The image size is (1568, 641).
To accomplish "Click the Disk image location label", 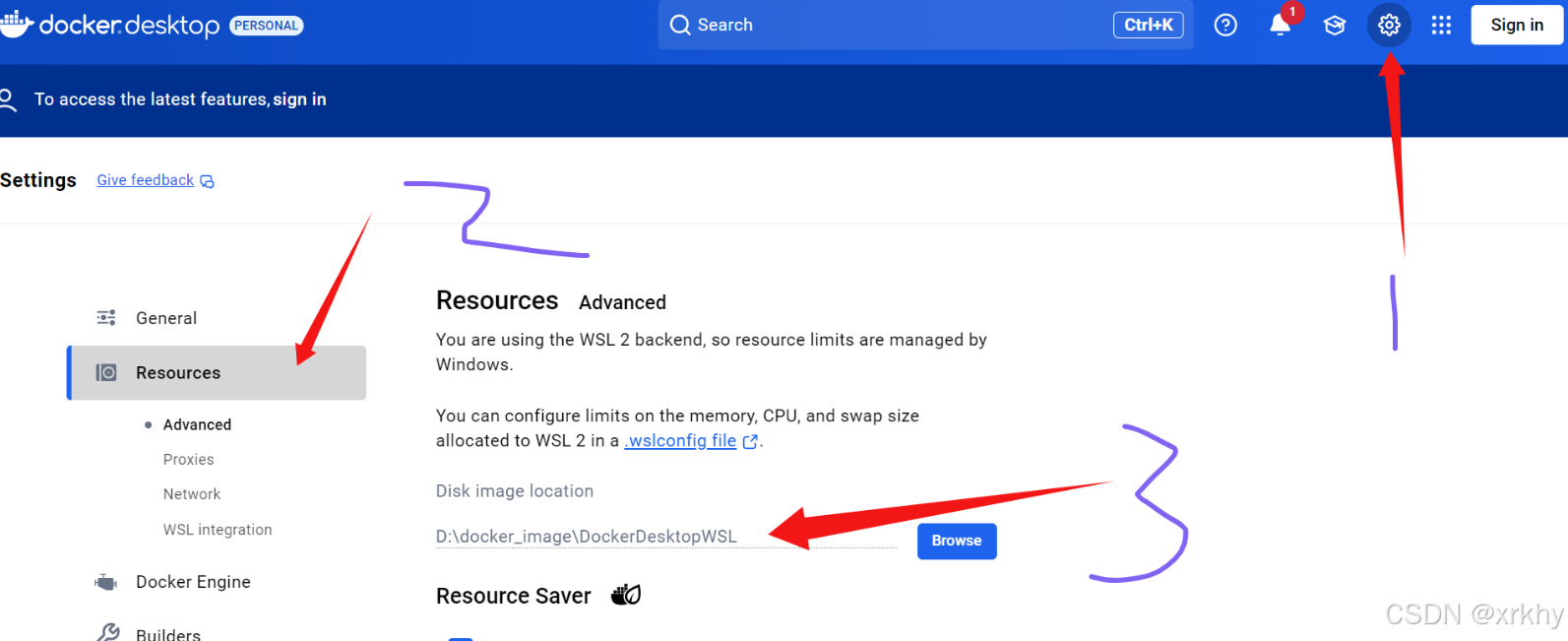I will click(515, 491).
